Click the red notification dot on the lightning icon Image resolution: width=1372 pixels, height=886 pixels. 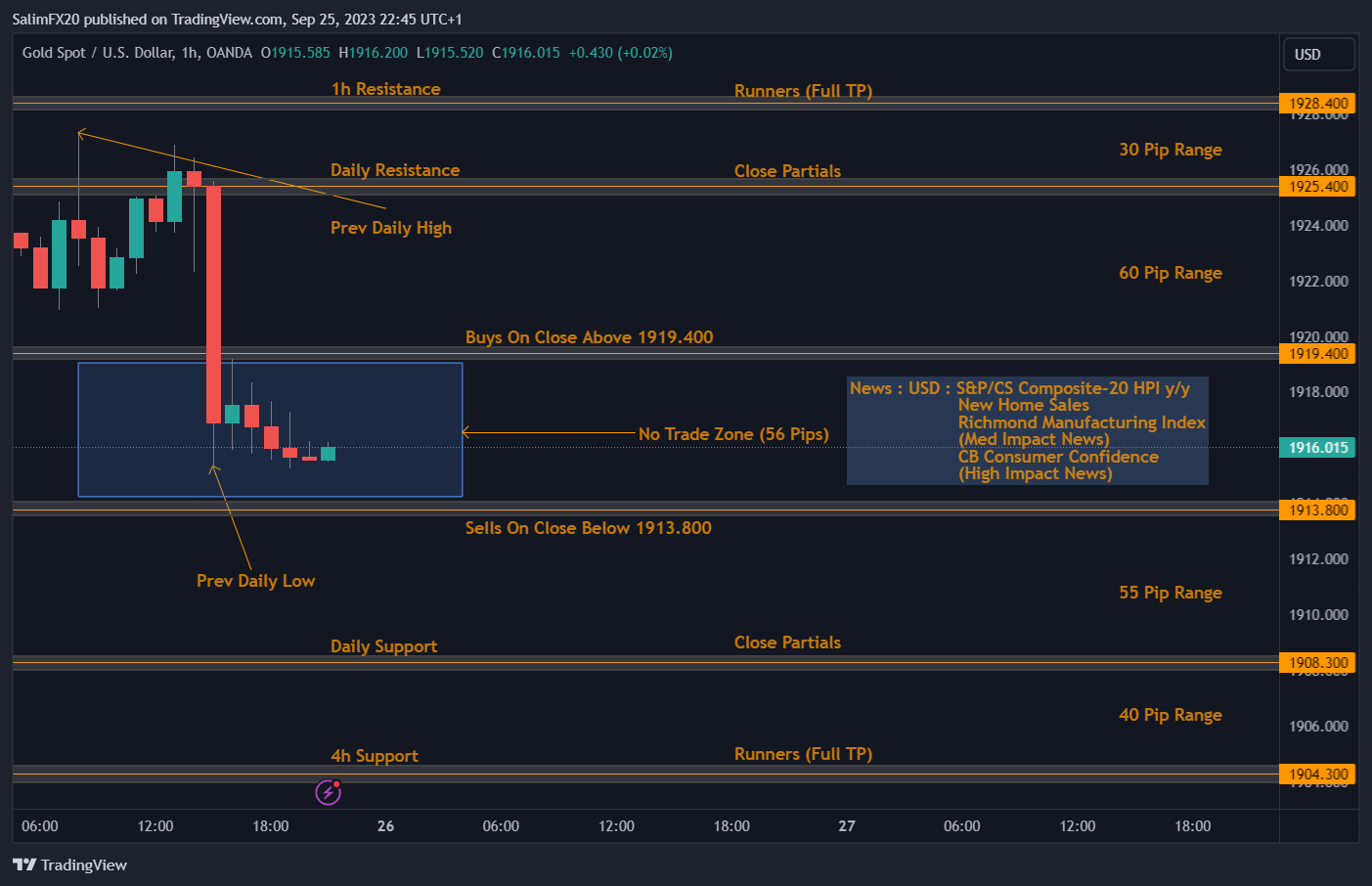(336, 783)
